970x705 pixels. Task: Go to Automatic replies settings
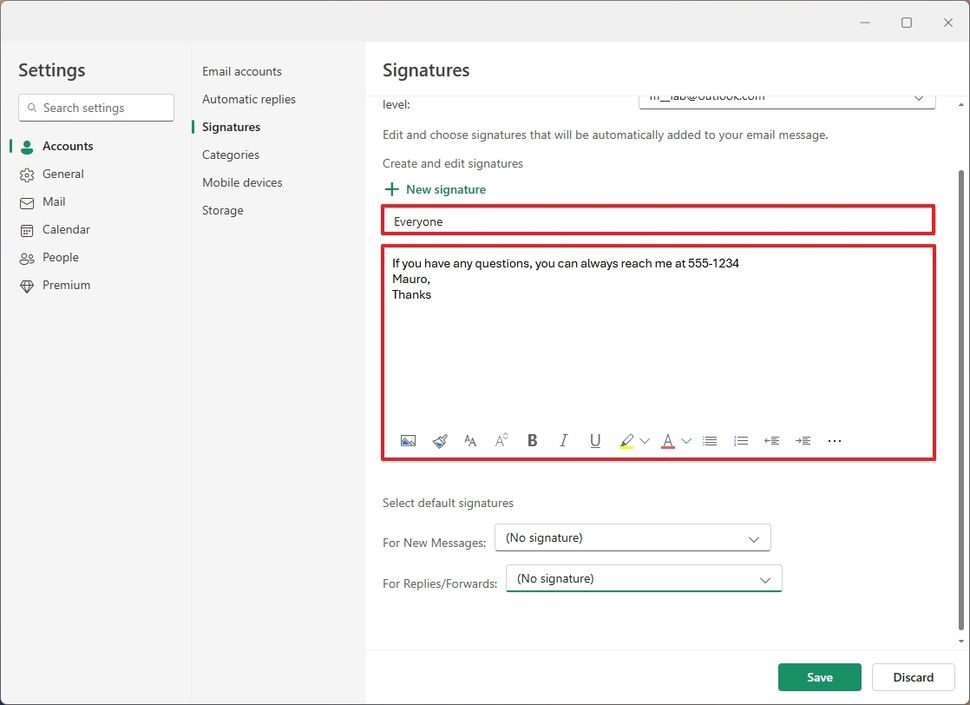pos(248,99)
